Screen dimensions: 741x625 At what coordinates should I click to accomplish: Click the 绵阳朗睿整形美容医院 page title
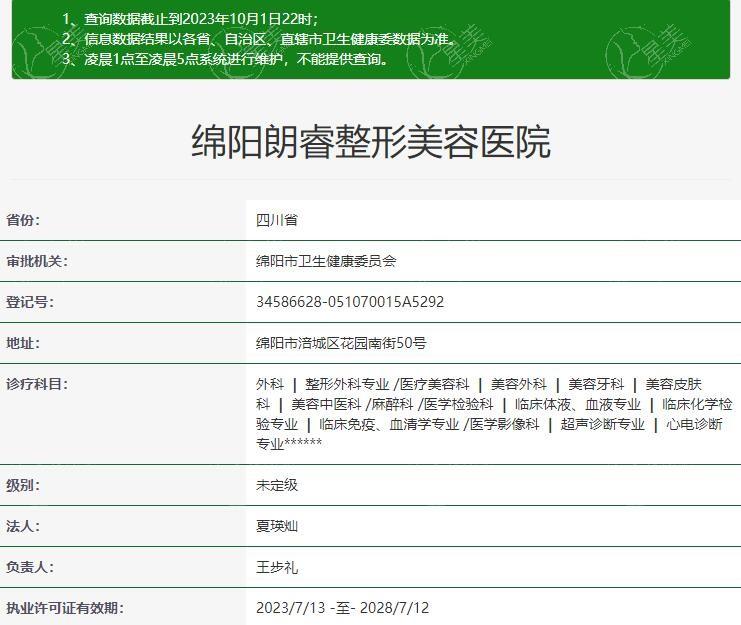[371, 142]
